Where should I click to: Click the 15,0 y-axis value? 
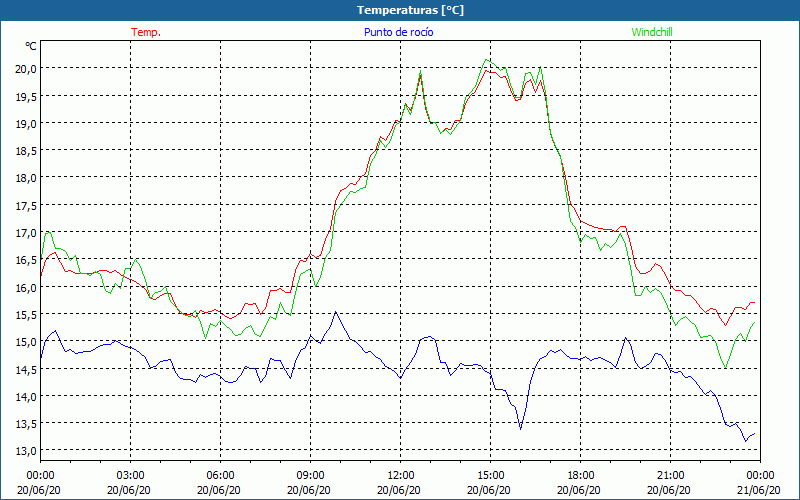[26, 342]
